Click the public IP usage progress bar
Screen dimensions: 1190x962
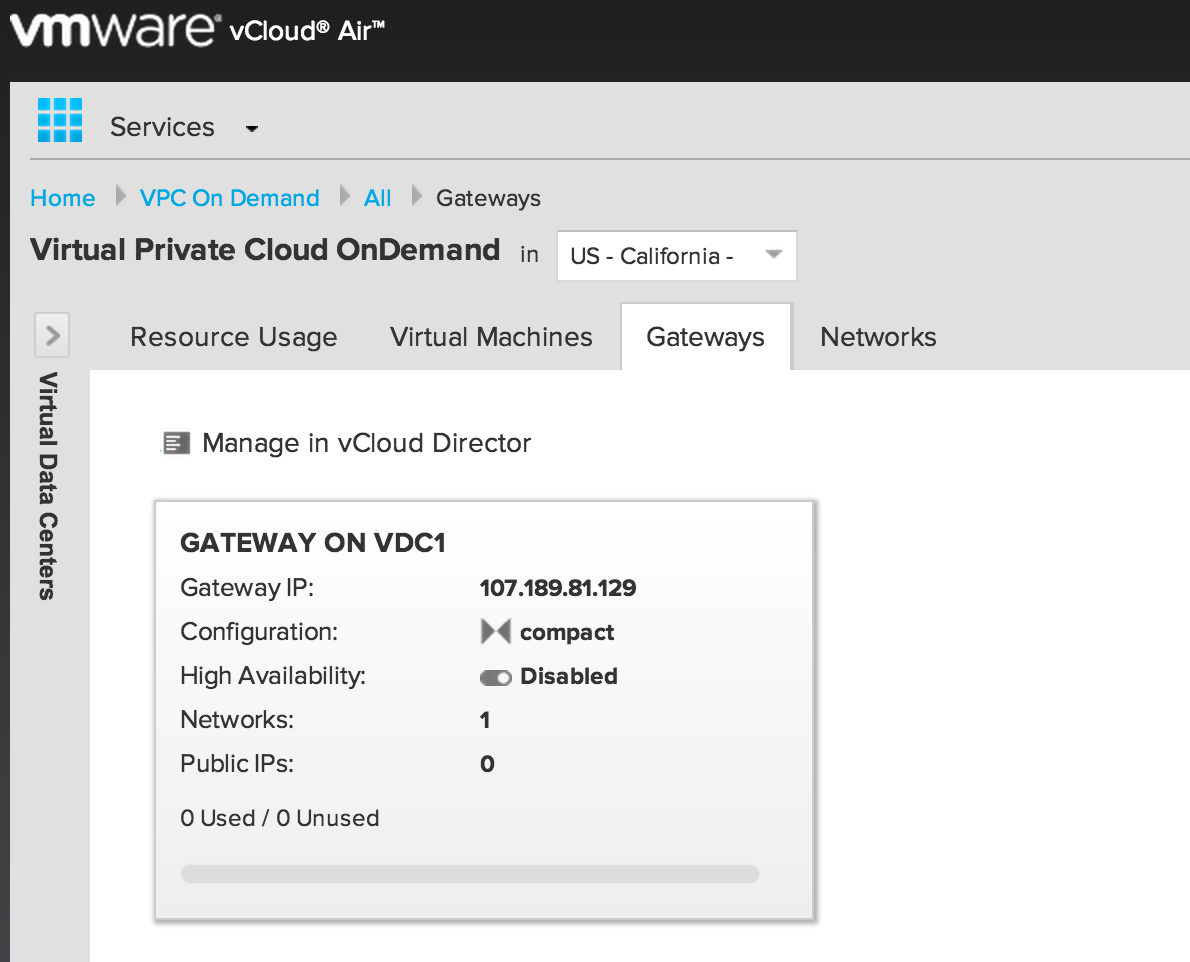[x=469, y=874]
